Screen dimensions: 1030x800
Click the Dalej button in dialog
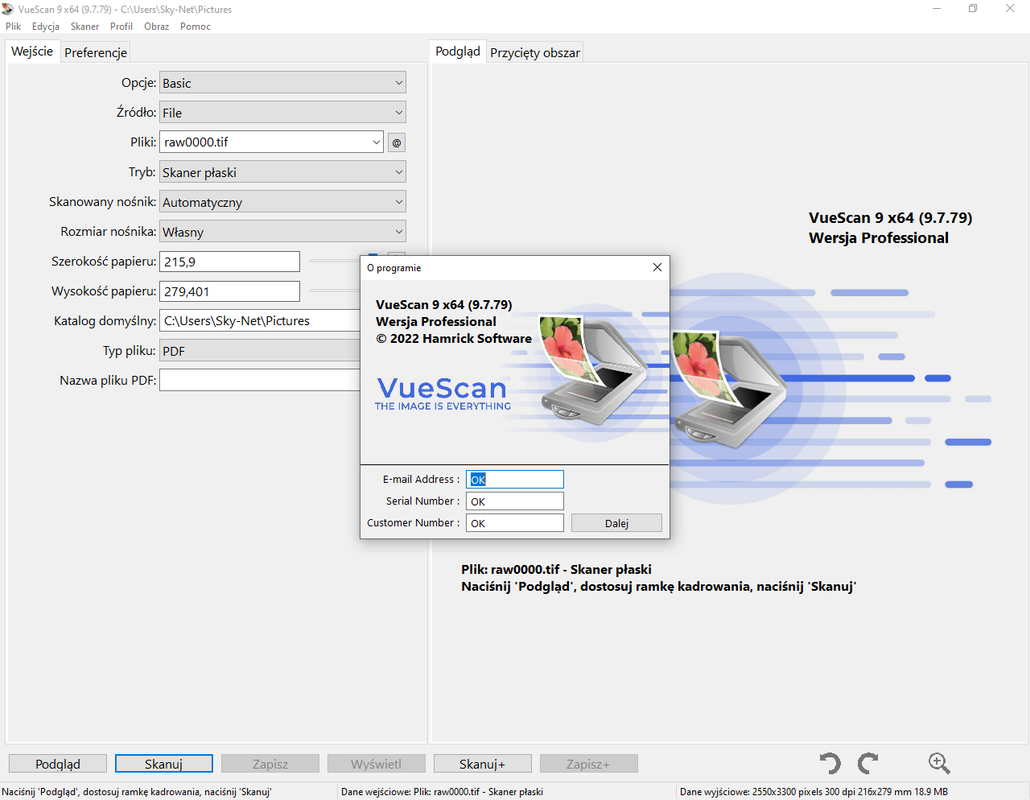(x=616, y=523)
